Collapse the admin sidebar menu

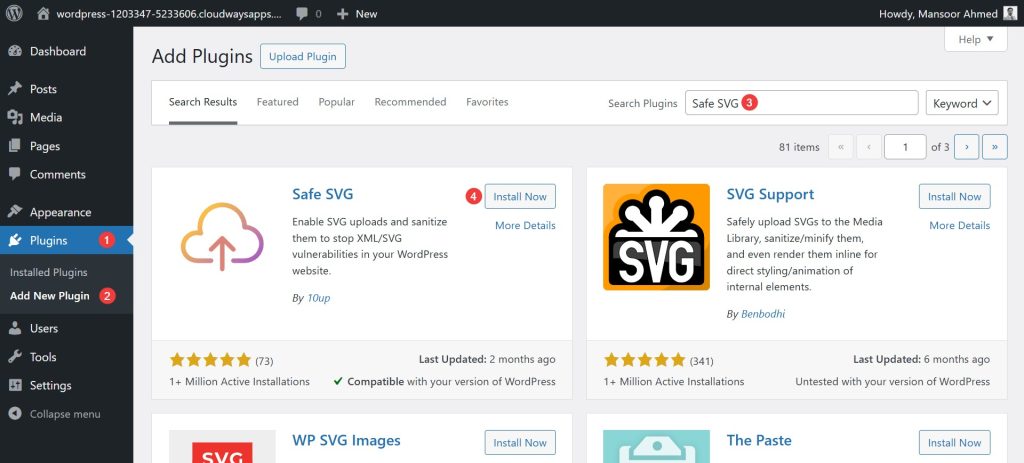point(67,414)
